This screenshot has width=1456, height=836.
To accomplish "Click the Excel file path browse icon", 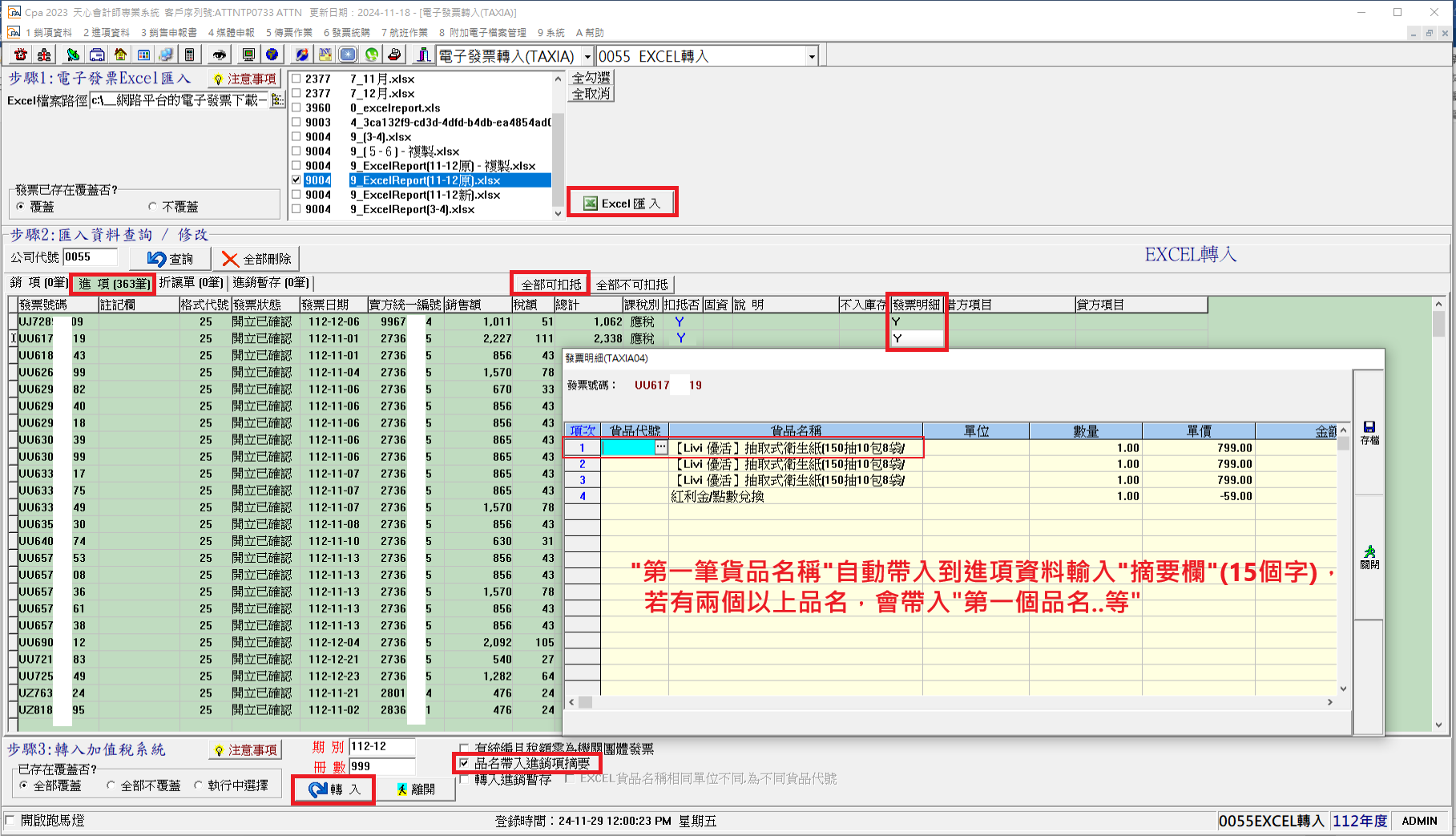I will pyautogui.click(x=277, y=100).
